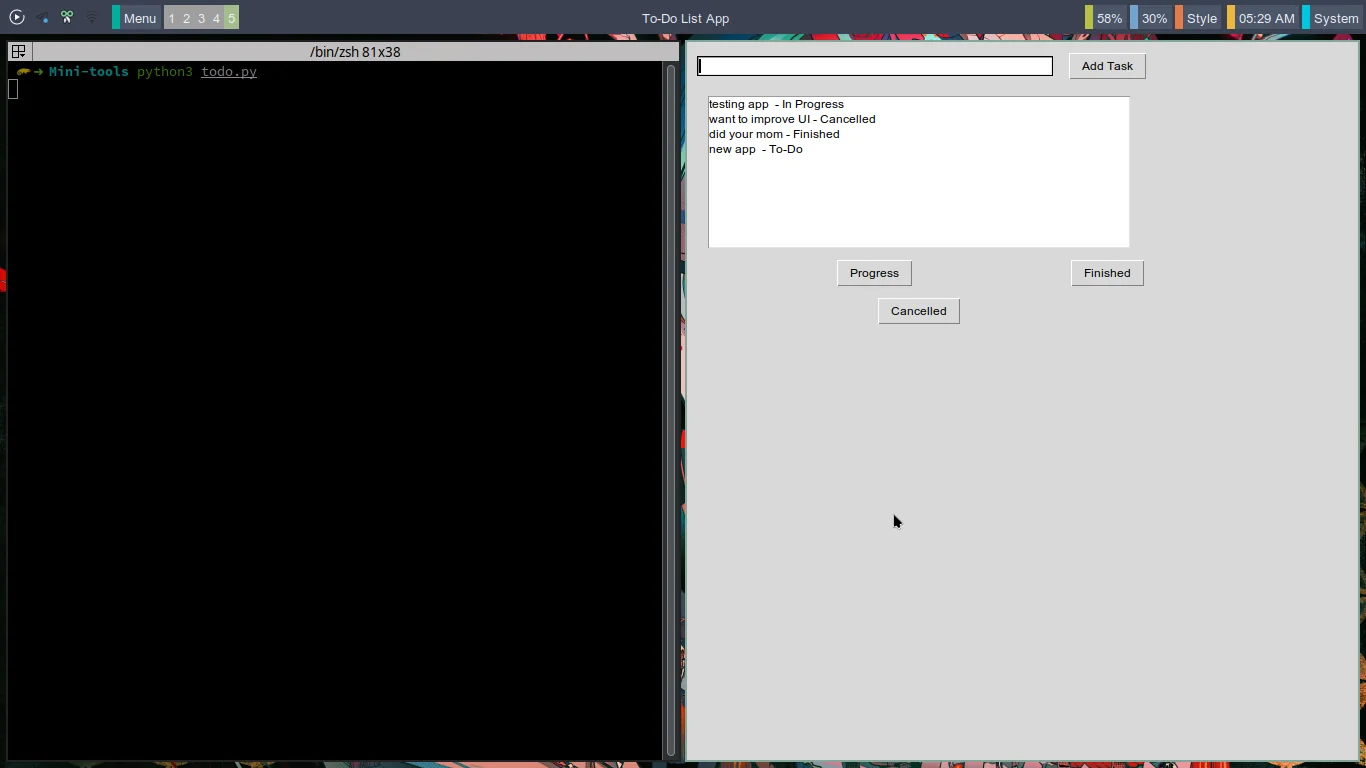Click "todo.py" in the terminal command
Image resolution: width=1366 pixels, height=768 pixels.
tap(229, 72)
